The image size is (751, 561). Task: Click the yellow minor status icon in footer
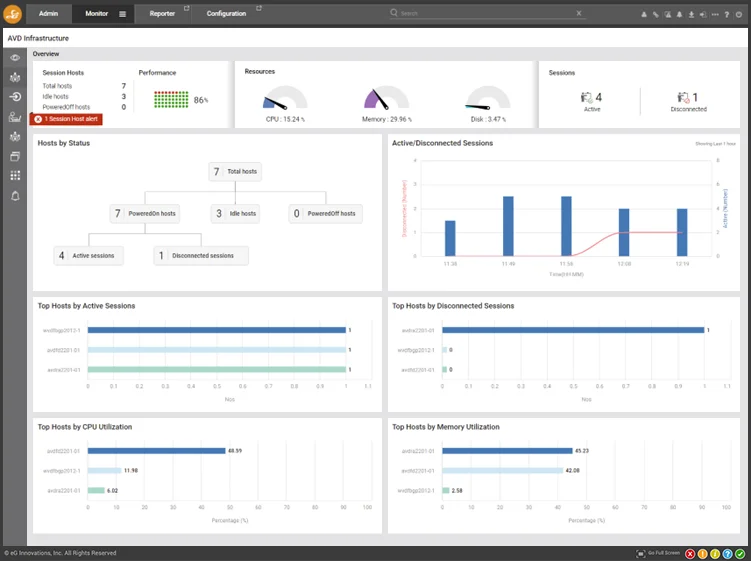pyautogui.click(x=715, y=554)
